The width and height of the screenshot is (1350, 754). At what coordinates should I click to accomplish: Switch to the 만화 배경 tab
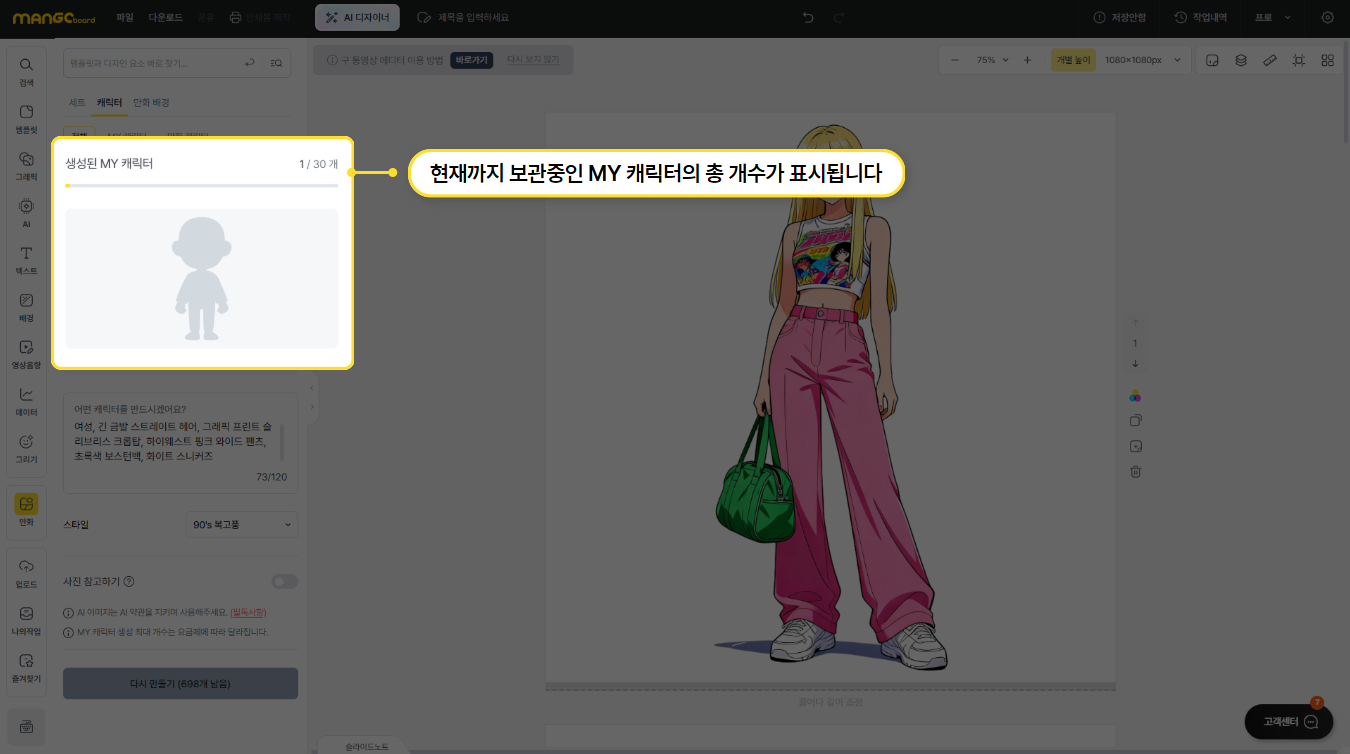[151, 103]
